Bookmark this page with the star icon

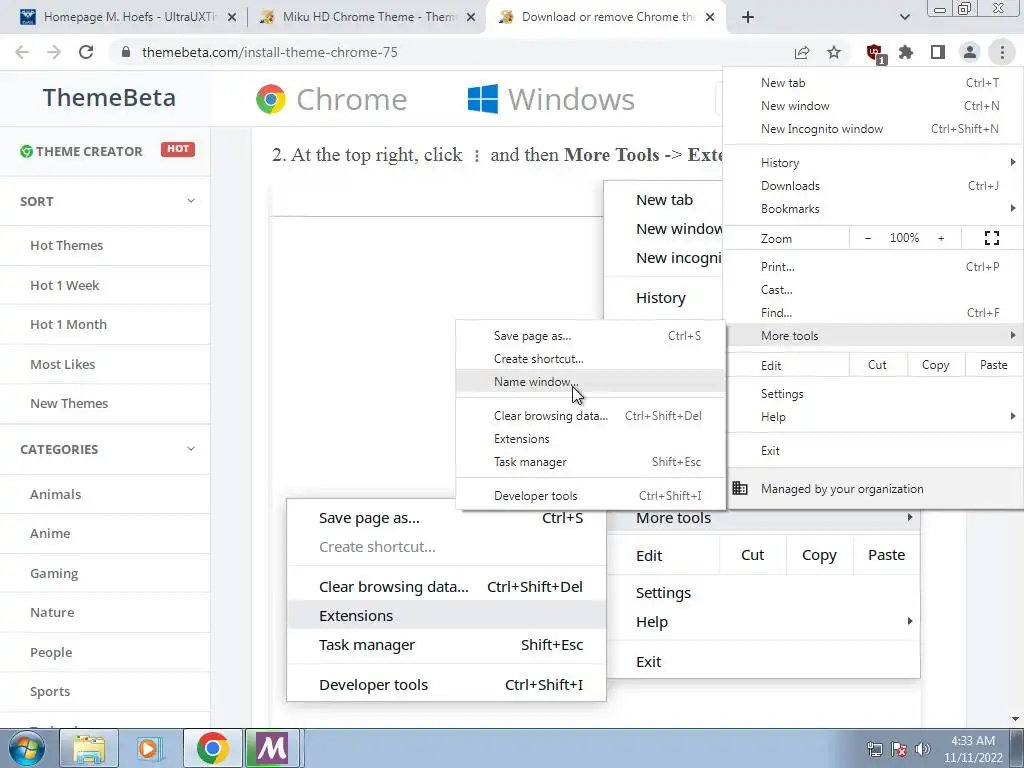(834, 52)
